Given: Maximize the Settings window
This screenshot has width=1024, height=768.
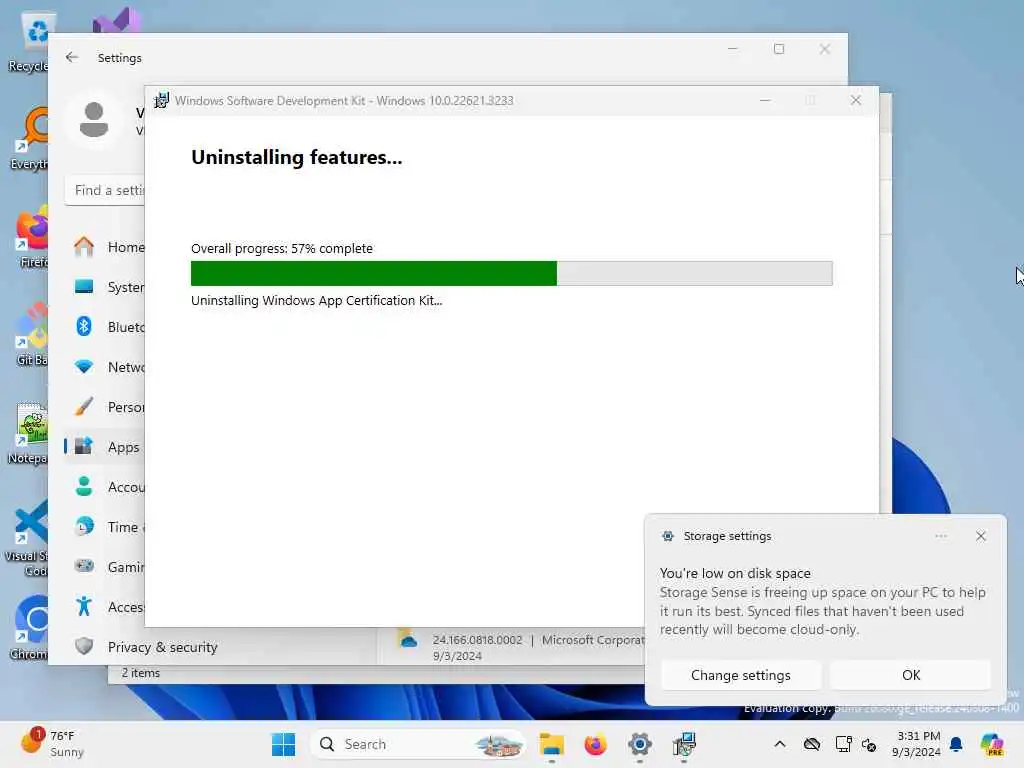Looking at the screenshot, I should pyautogui.click(x=778, y=49).
